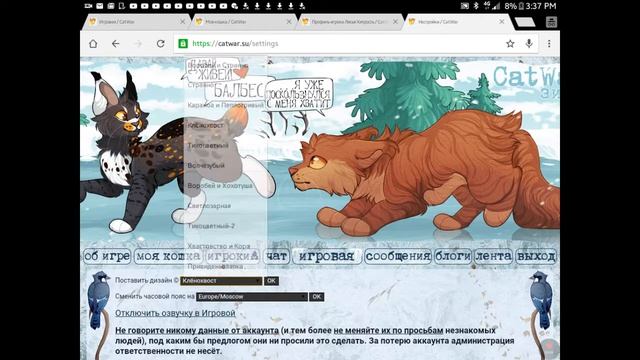Open the 'блоги' site menu item
This screenshot has width=640, height=360.
tap(453, 256)
